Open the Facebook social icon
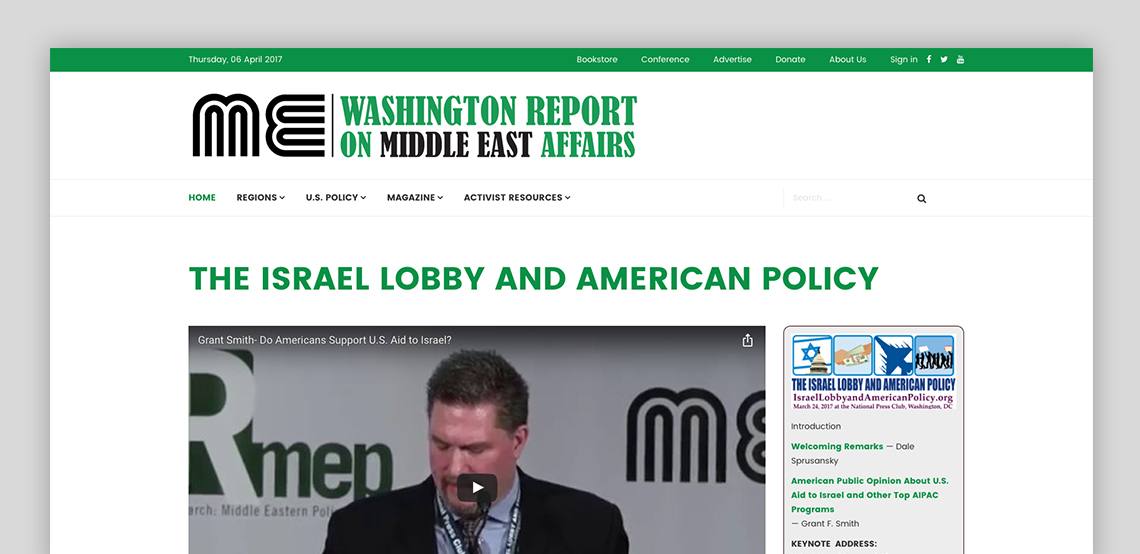 [x=928, y=60]
